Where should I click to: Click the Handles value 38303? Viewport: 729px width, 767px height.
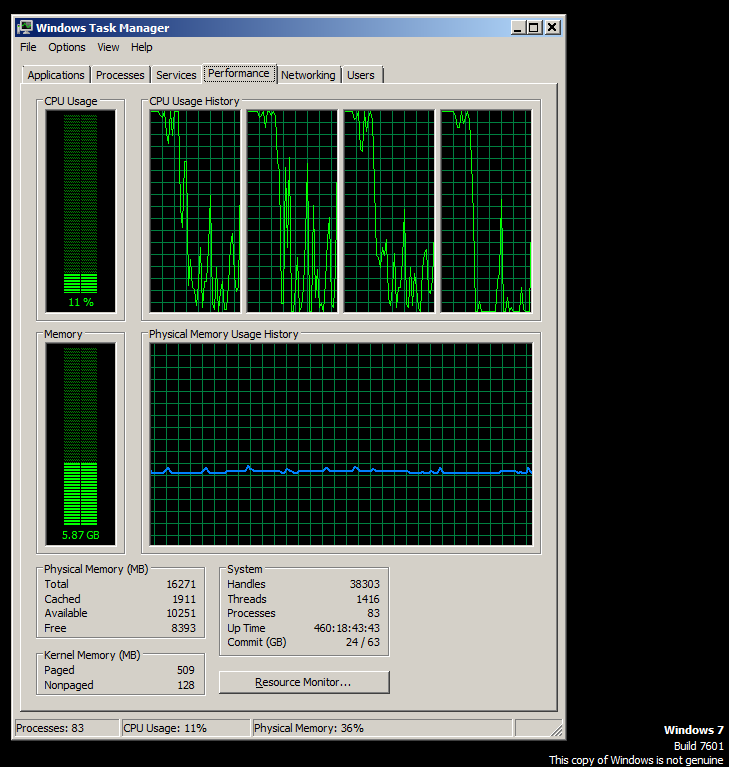(365, 584)
